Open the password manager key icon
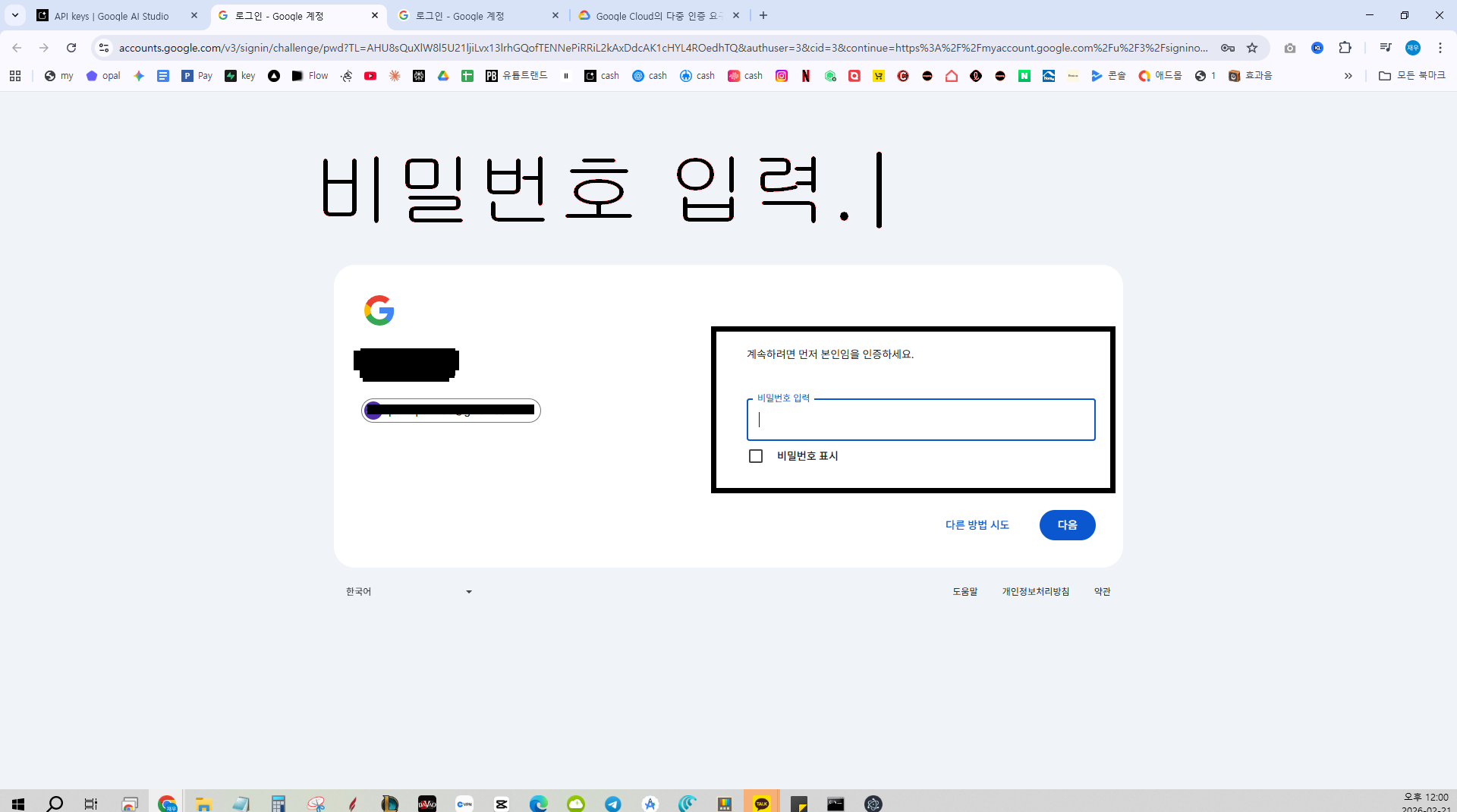This screenshot has width=1457, height=812. [1228, 48]
